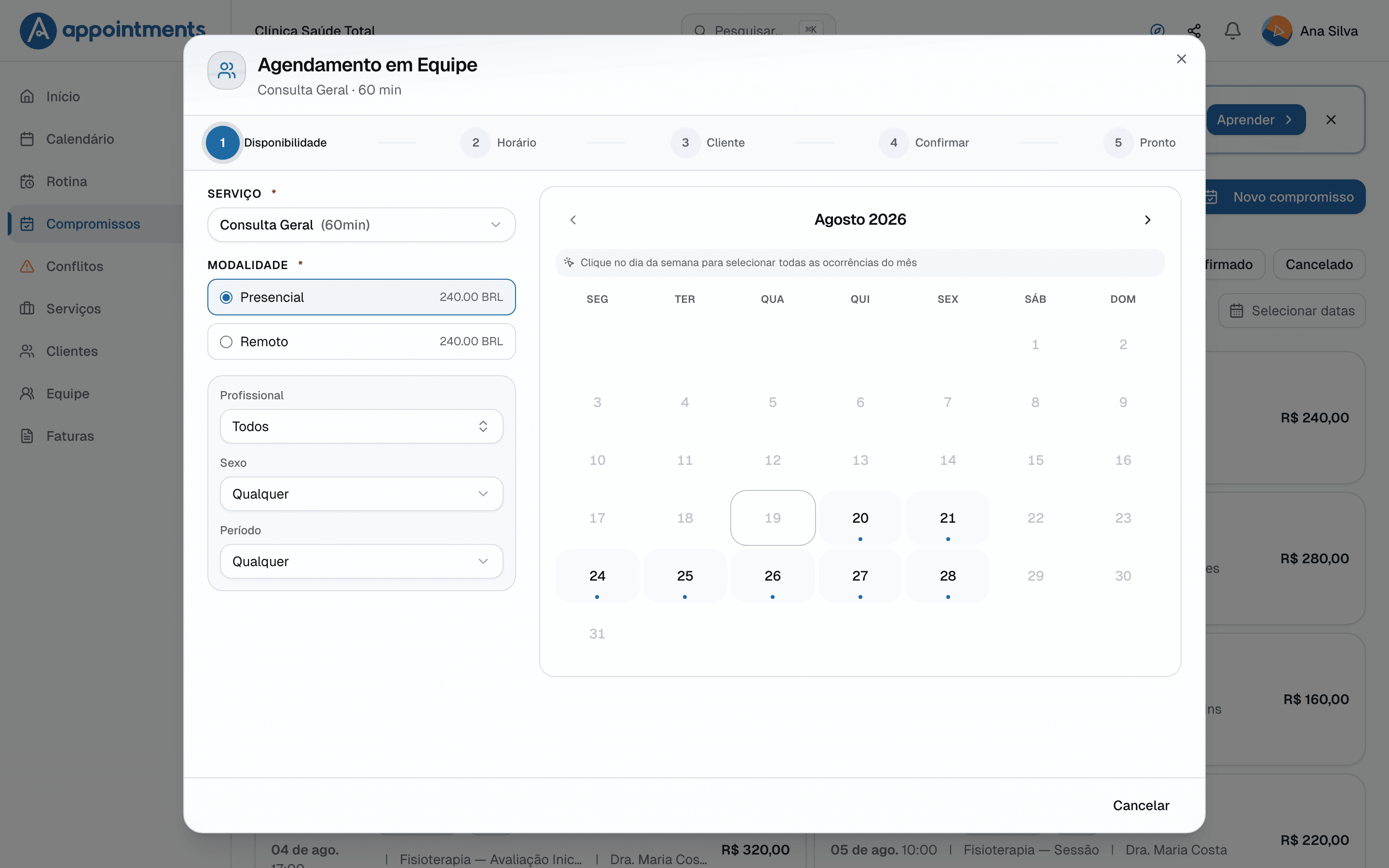Go to step 3 Cliente
1389x868 pixels.
[708, 142]
